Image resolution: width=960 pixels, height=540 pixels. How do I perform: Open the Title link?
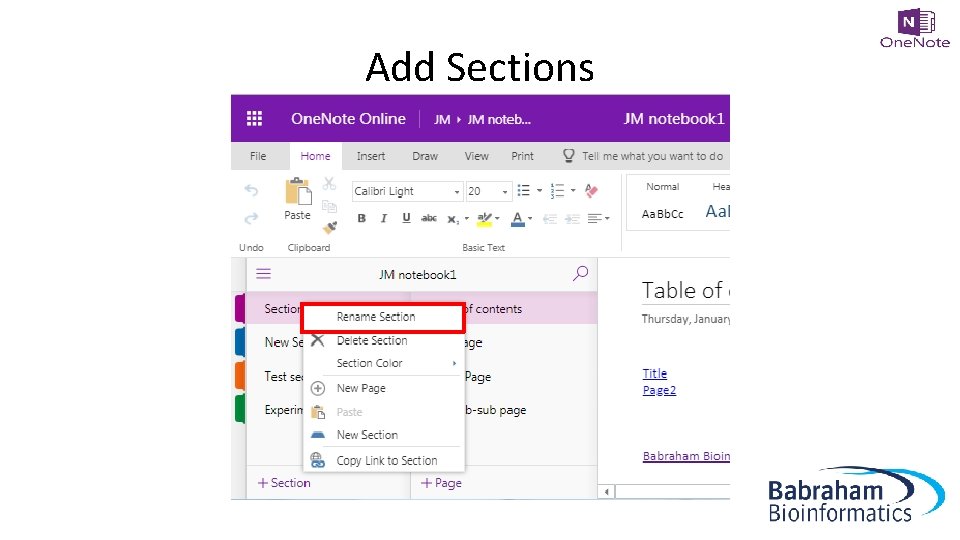coord(654,373)
